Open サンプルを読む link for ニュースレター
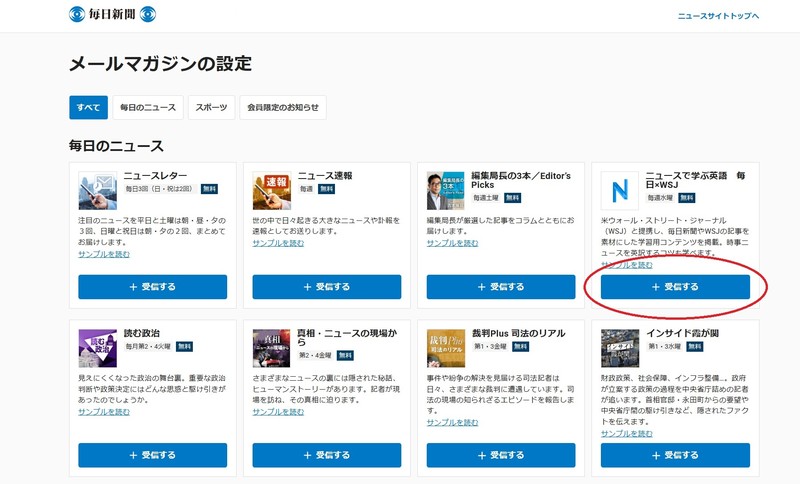 pos(104,254)
